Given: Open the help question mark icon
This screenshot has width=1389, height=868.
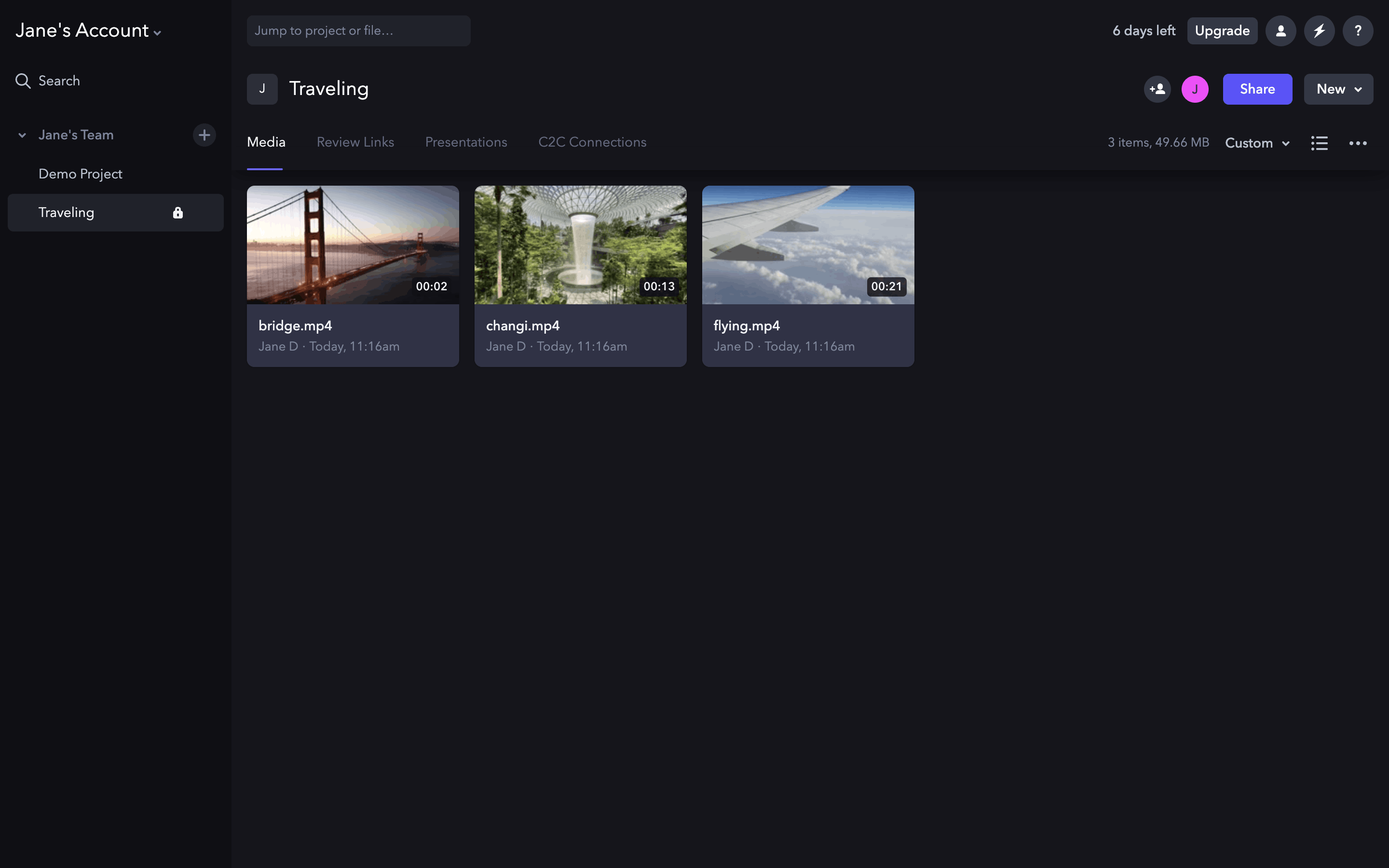Looking at the screenshot, I should pos(1358,31).
